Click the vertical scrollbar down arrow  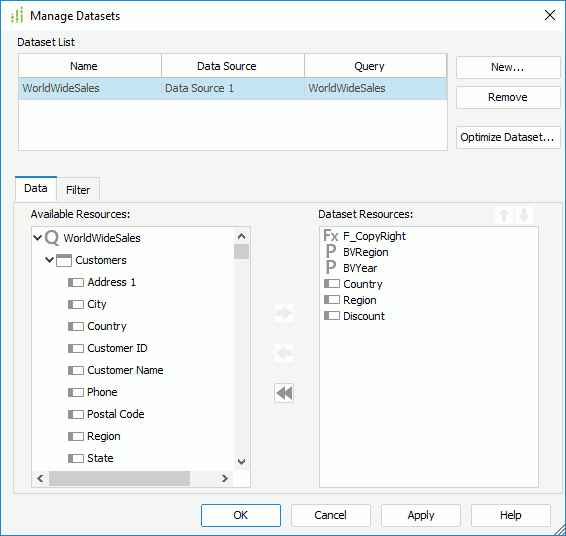click(241, 462)
